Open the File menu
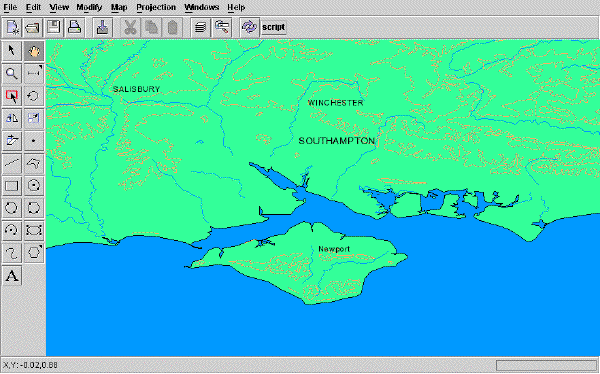This screenshot has width=600, height=374. pyautogui.click(x=10, y=7)
